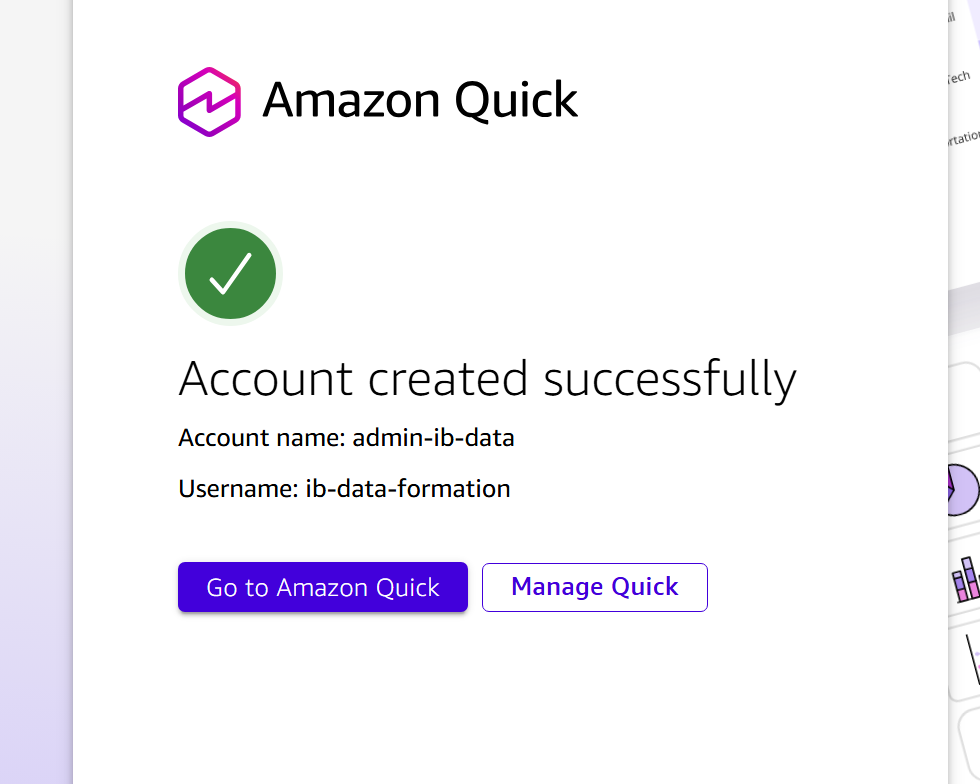Click the 'Account name:' label

[x=262, y=438]
